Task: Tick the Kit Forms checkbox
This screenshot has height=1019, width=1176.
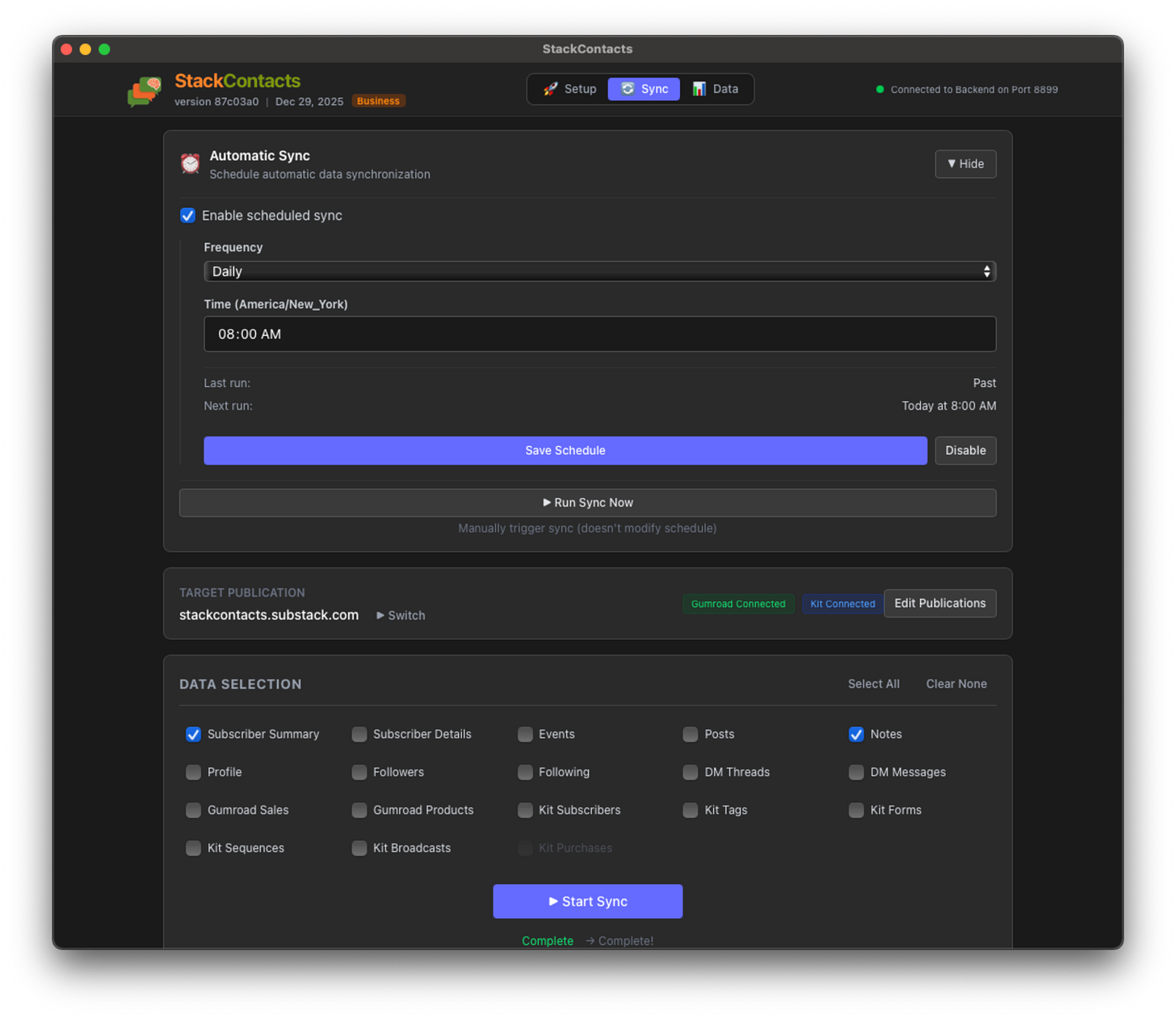Action: (x=856, y=811)
